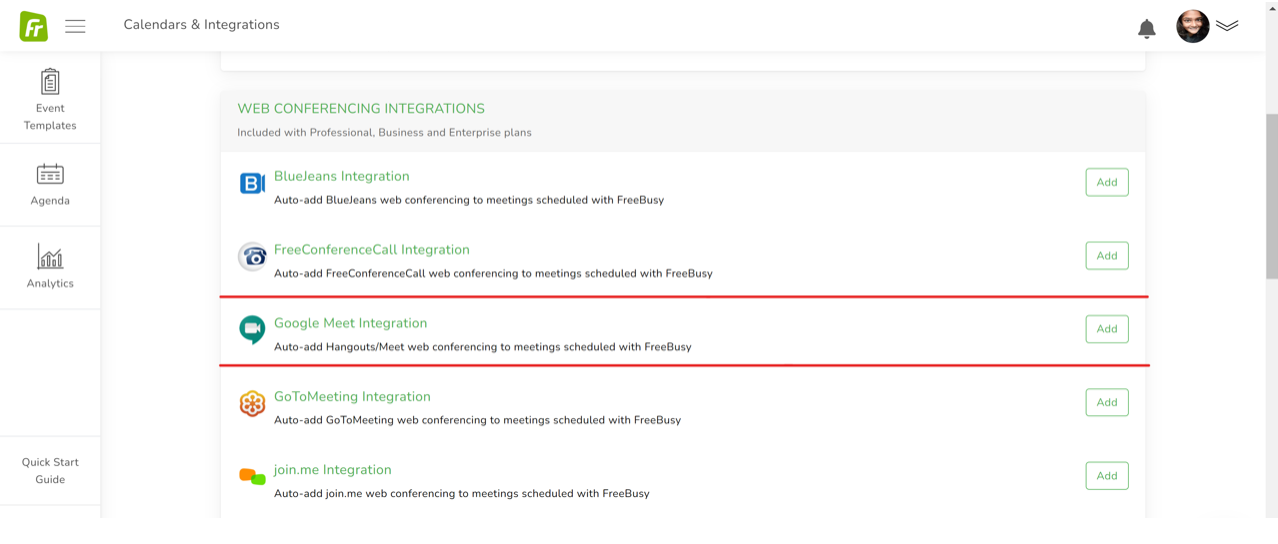The width and height of the screenshot is (1278, 544).
Task: Click the user profile avatar
Action: click(x=1193, y=26)
